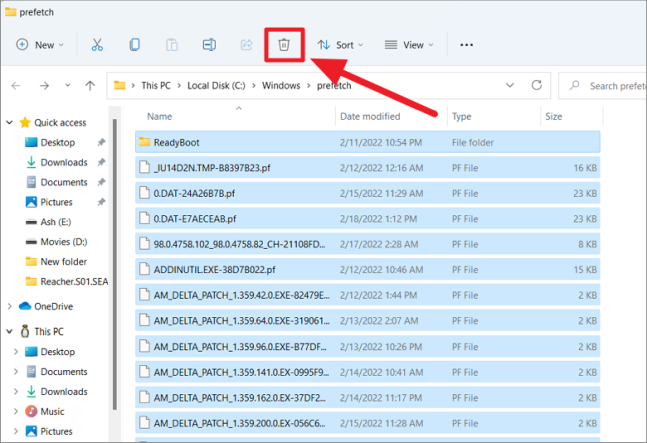Open the ReadyBoot folder

point(176,143)
